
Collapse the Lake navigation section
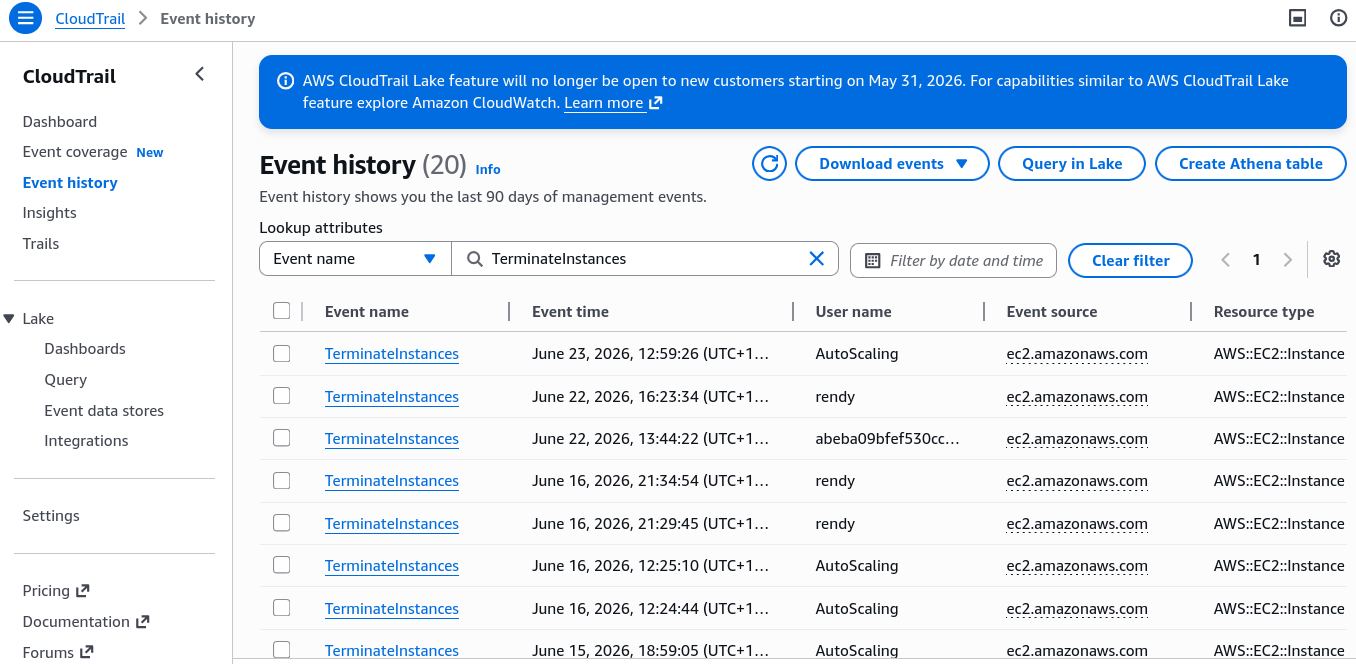[x=10, y=319]
